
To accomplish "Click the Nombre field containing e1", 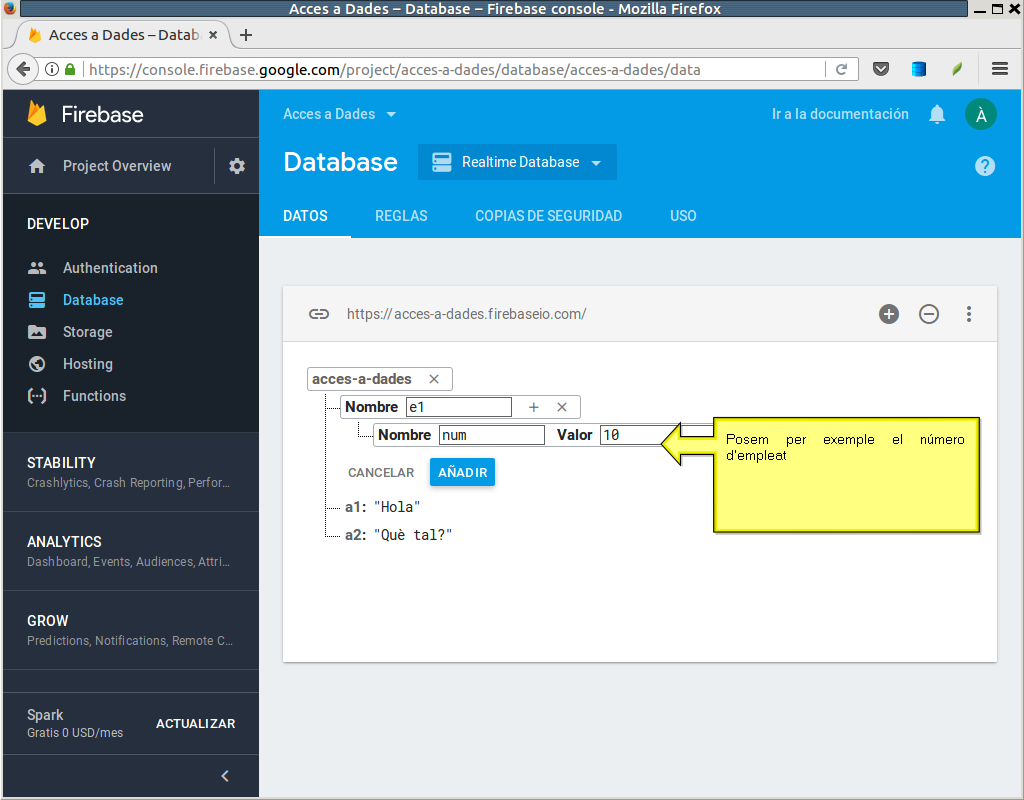I will coord(458,407).
